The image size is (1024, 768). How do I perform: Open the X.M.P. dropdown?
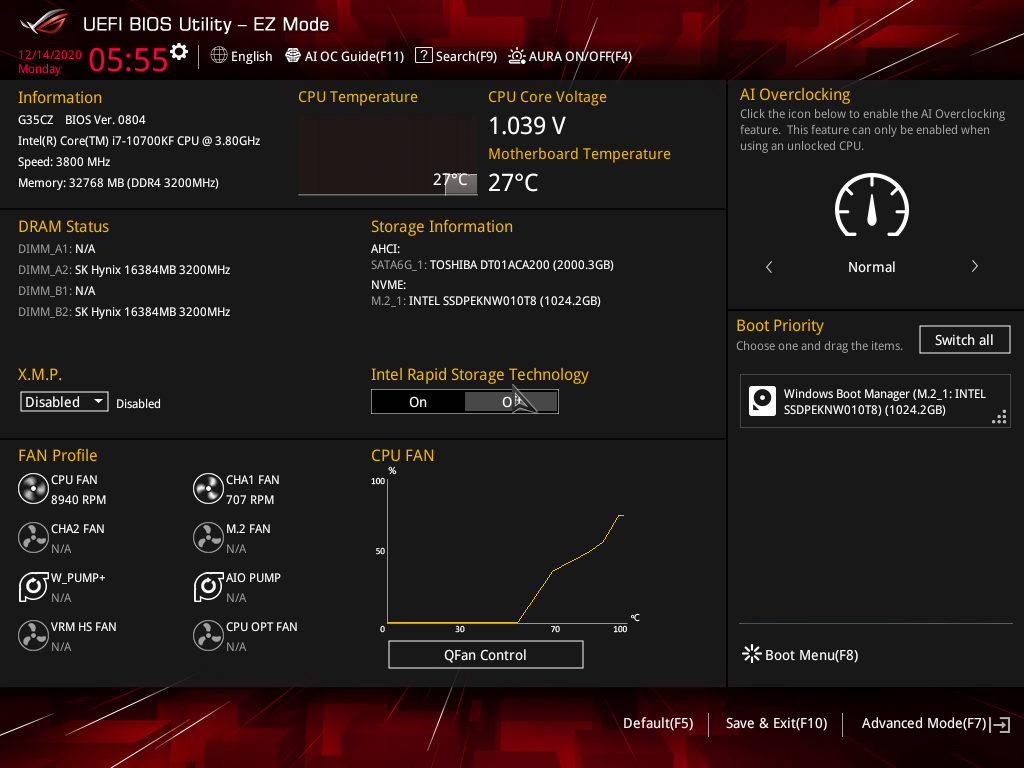point(65,402)
